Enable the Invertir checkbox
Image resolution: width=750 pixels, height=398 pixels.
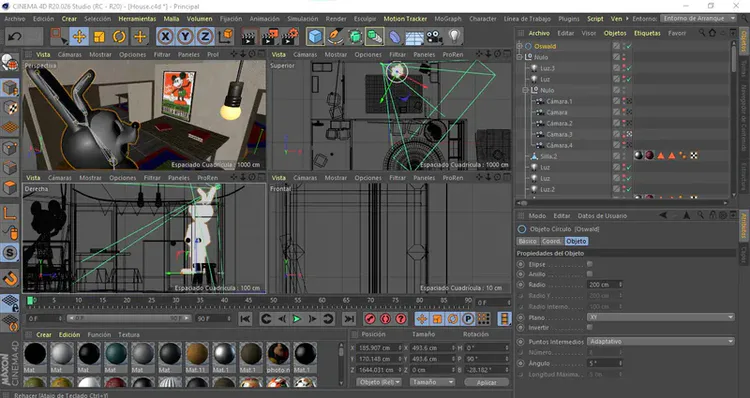(x=589, y=328)
